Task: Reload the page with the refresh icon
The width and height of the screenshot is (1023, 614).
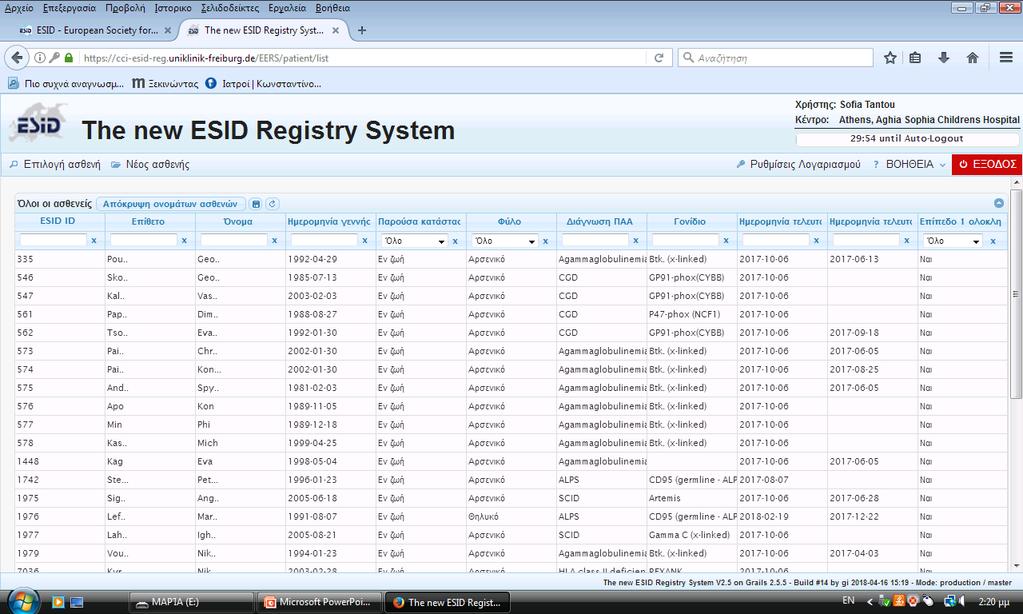Action: 659,57
